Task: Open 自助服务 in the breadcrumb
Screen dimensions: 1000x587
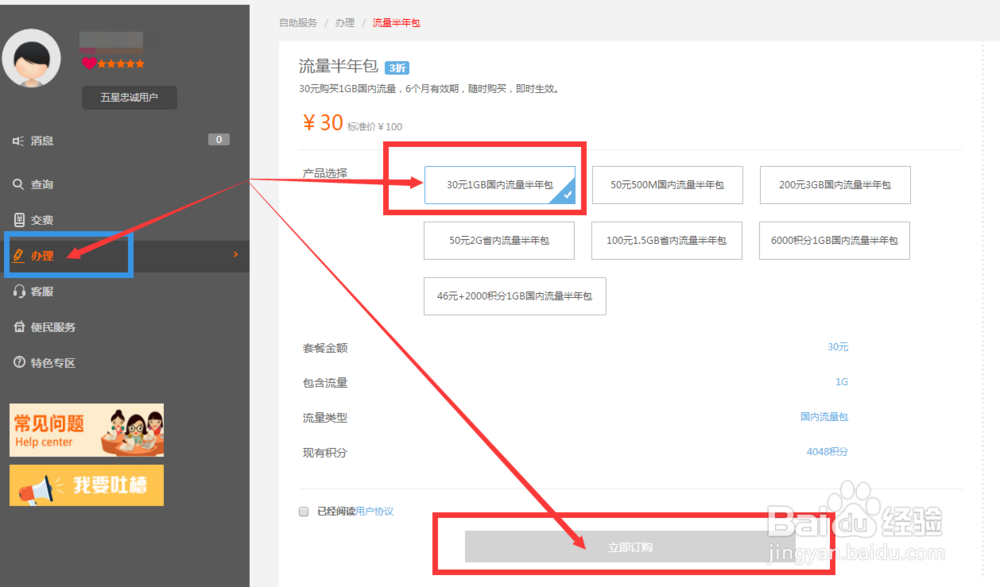Action: pyautogui.click(x=298, y=21)
